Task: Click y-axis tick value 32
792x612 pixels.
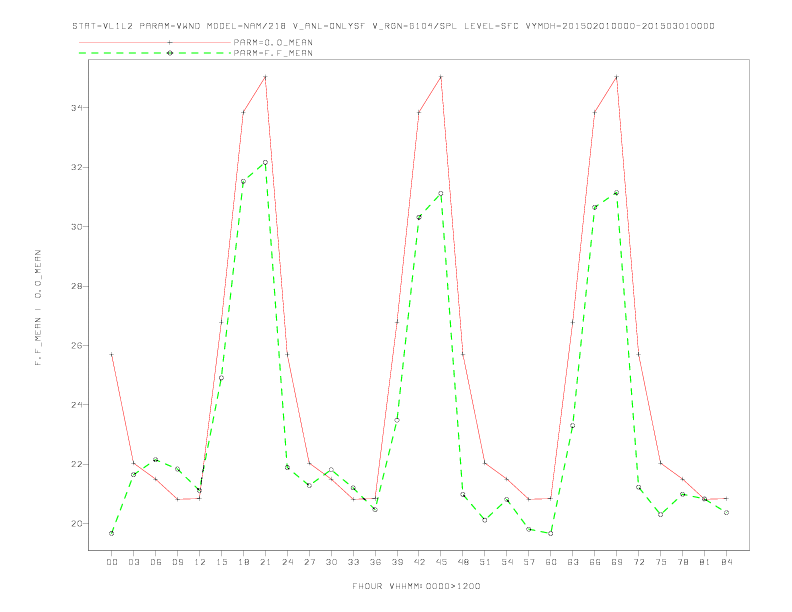Action: pos(77,167)
